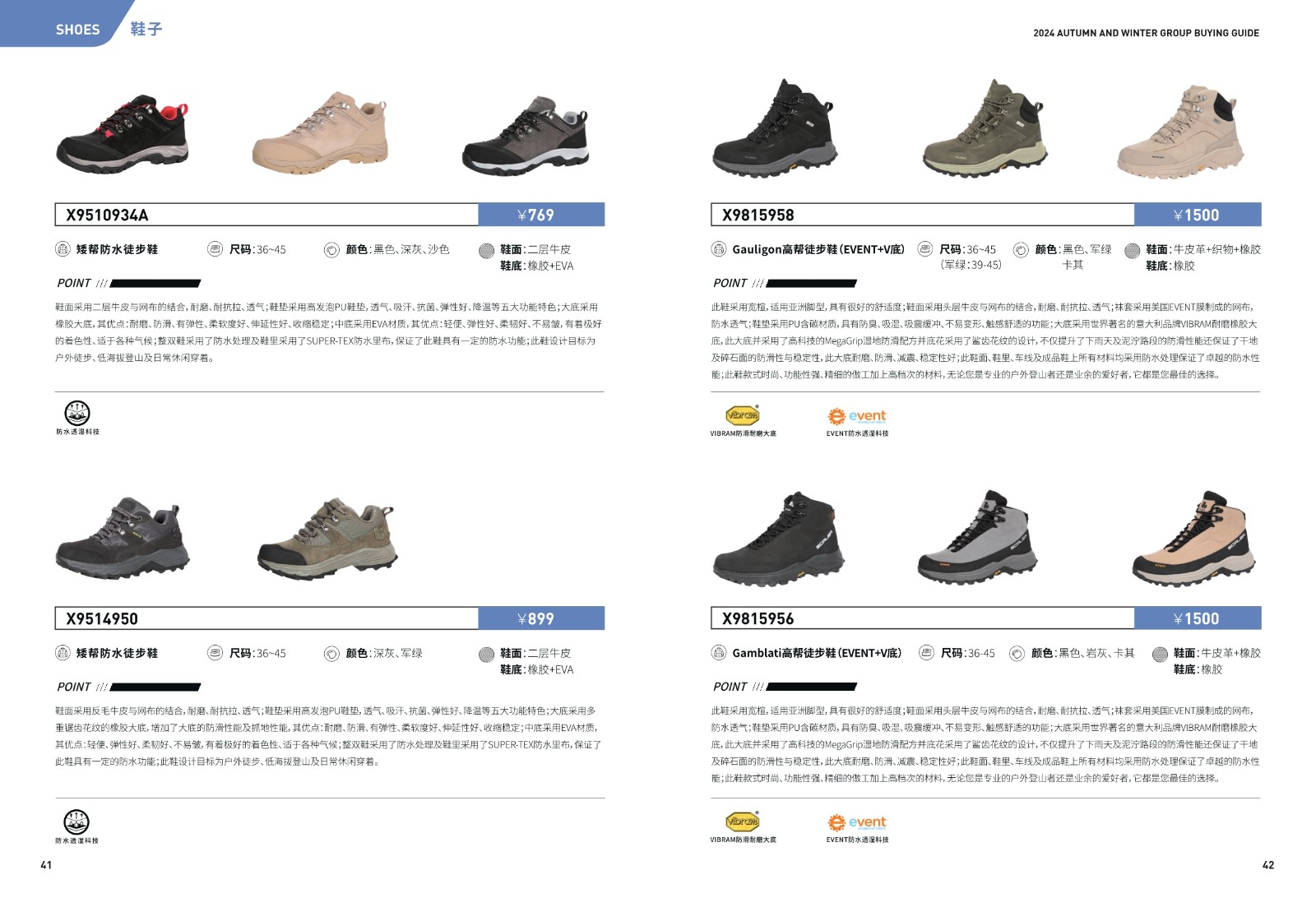The width and height of the screenshot is (1316, 898).
Task: Click the X9815958 product code field
Action: [923, 215]
